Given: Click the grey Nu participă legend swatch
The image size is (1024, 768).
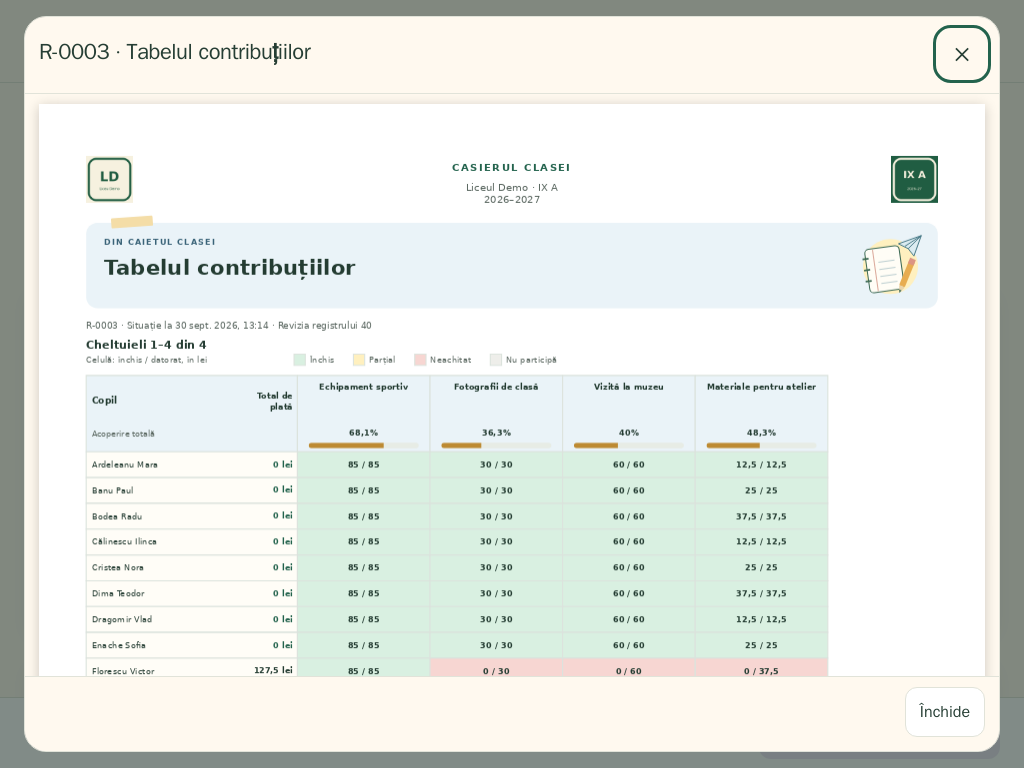Looking at the screenshot, I should coord(496,360).
